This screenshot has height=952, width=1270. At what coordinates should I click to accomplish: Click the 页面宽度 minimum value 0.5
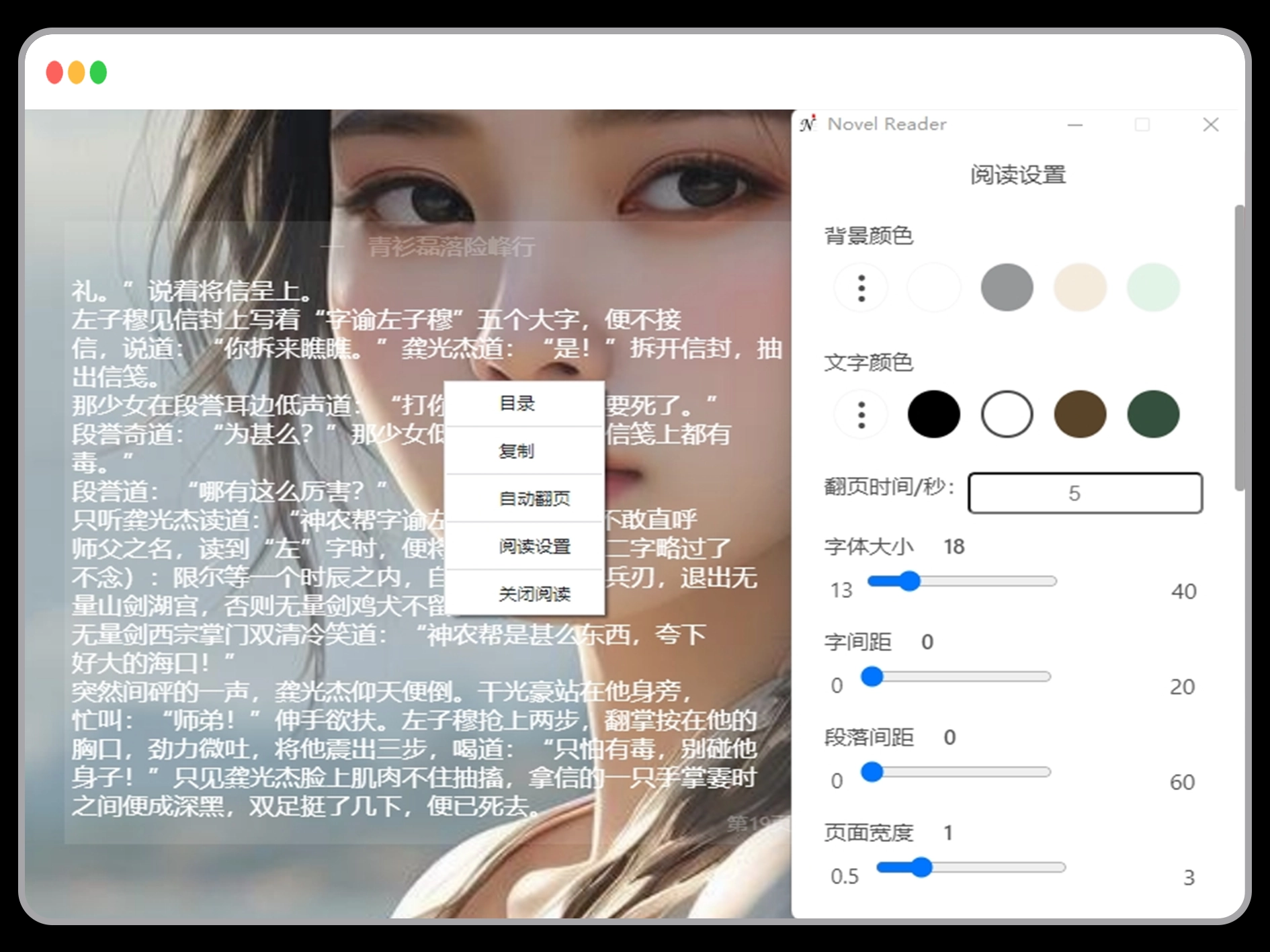845,877
